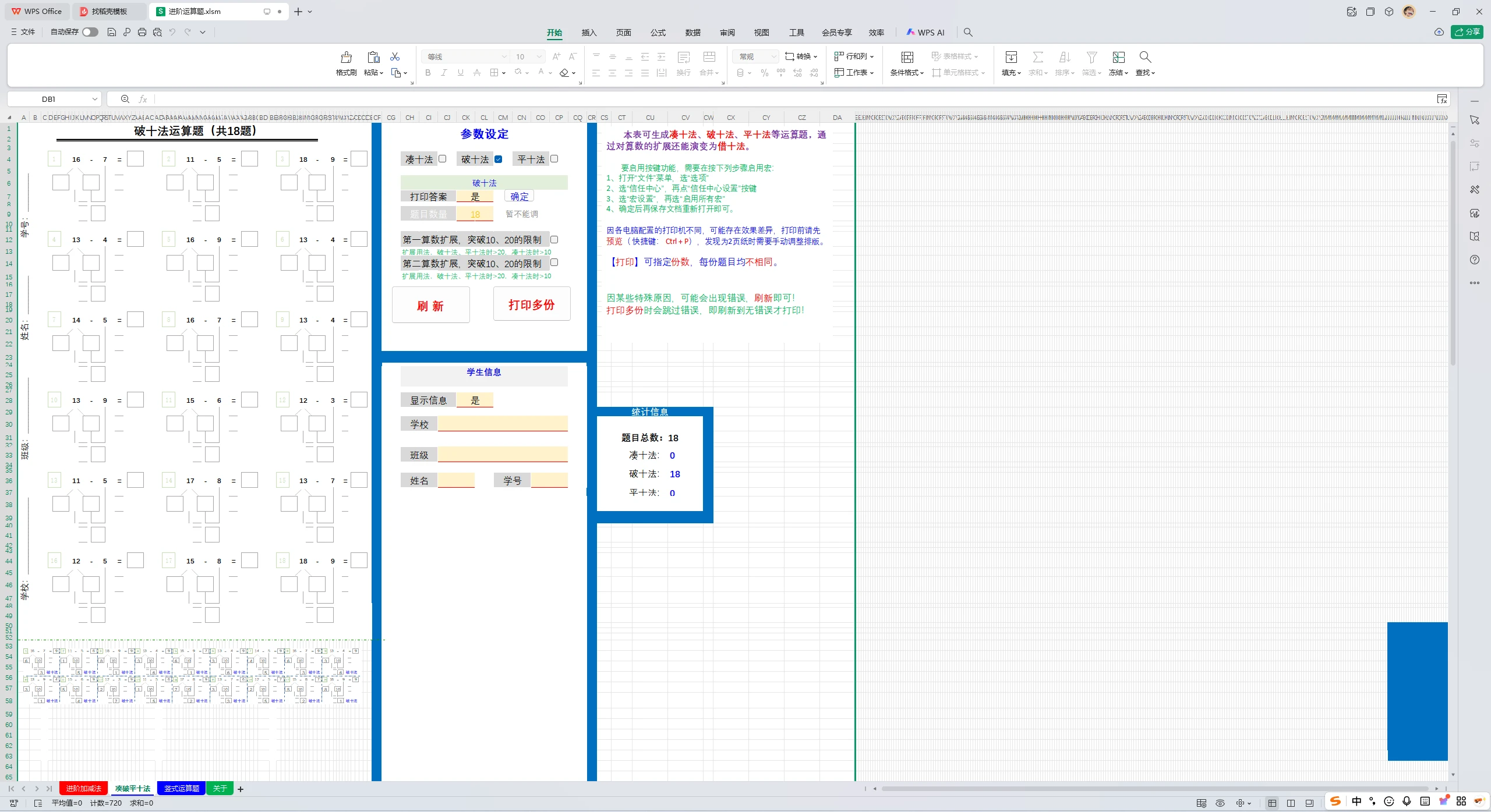Click the Freeze panes (冻结) icon
Screen dimensions: 1491x812
1118,57
